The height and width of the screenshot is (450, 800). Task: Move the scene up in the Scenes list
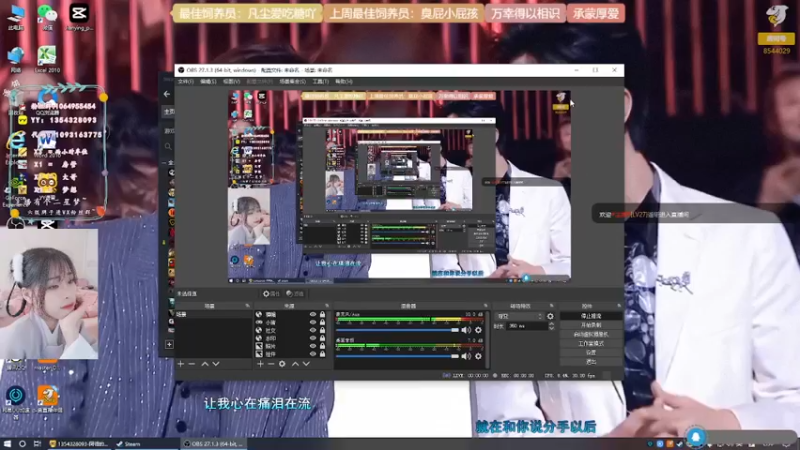pyautogui.click(x=205, y=364)
